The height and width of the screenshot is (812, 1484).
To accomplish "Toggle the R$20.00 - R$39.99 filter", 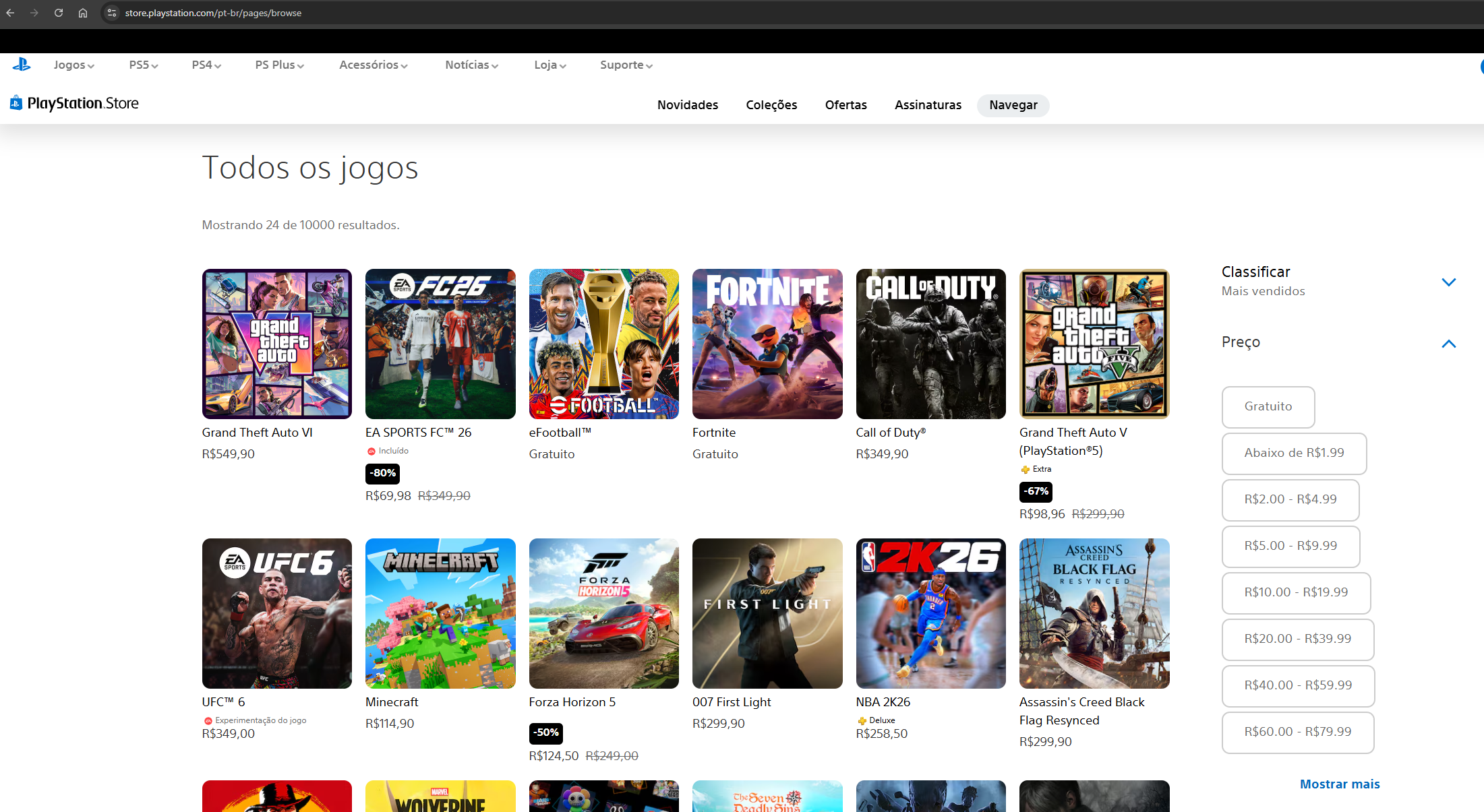I will (x=1298, y=639).
